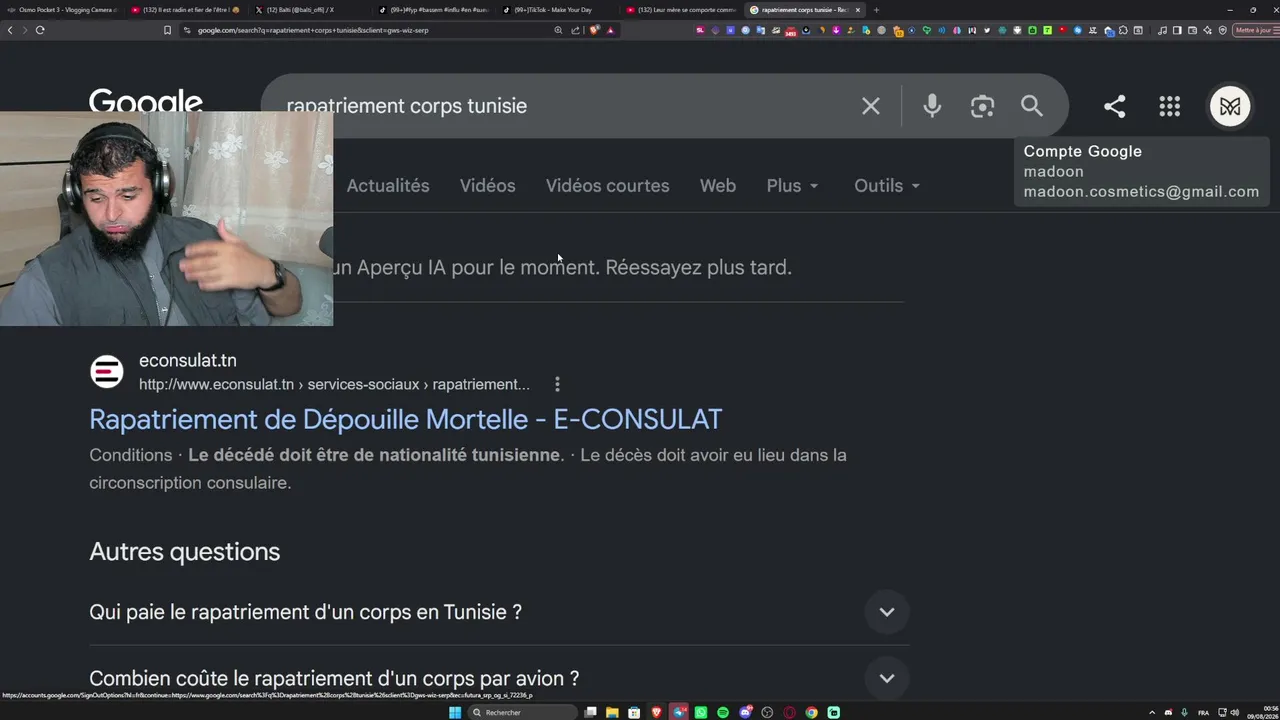Open the Google apps grid
1280x720 pixels.
tap(1170, 106)
